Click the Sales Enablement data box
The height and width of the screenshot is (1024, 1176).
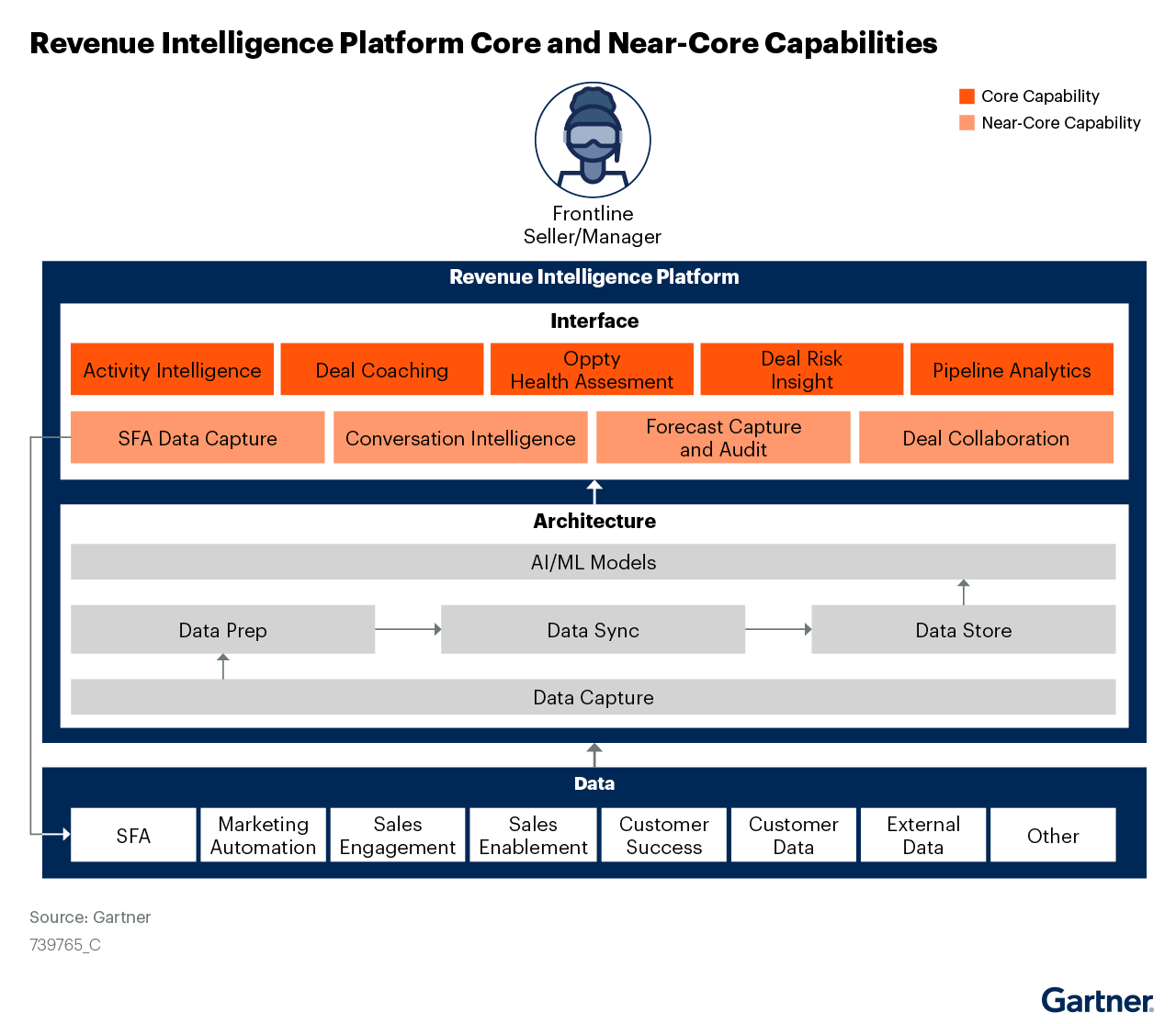coord(533,835)
